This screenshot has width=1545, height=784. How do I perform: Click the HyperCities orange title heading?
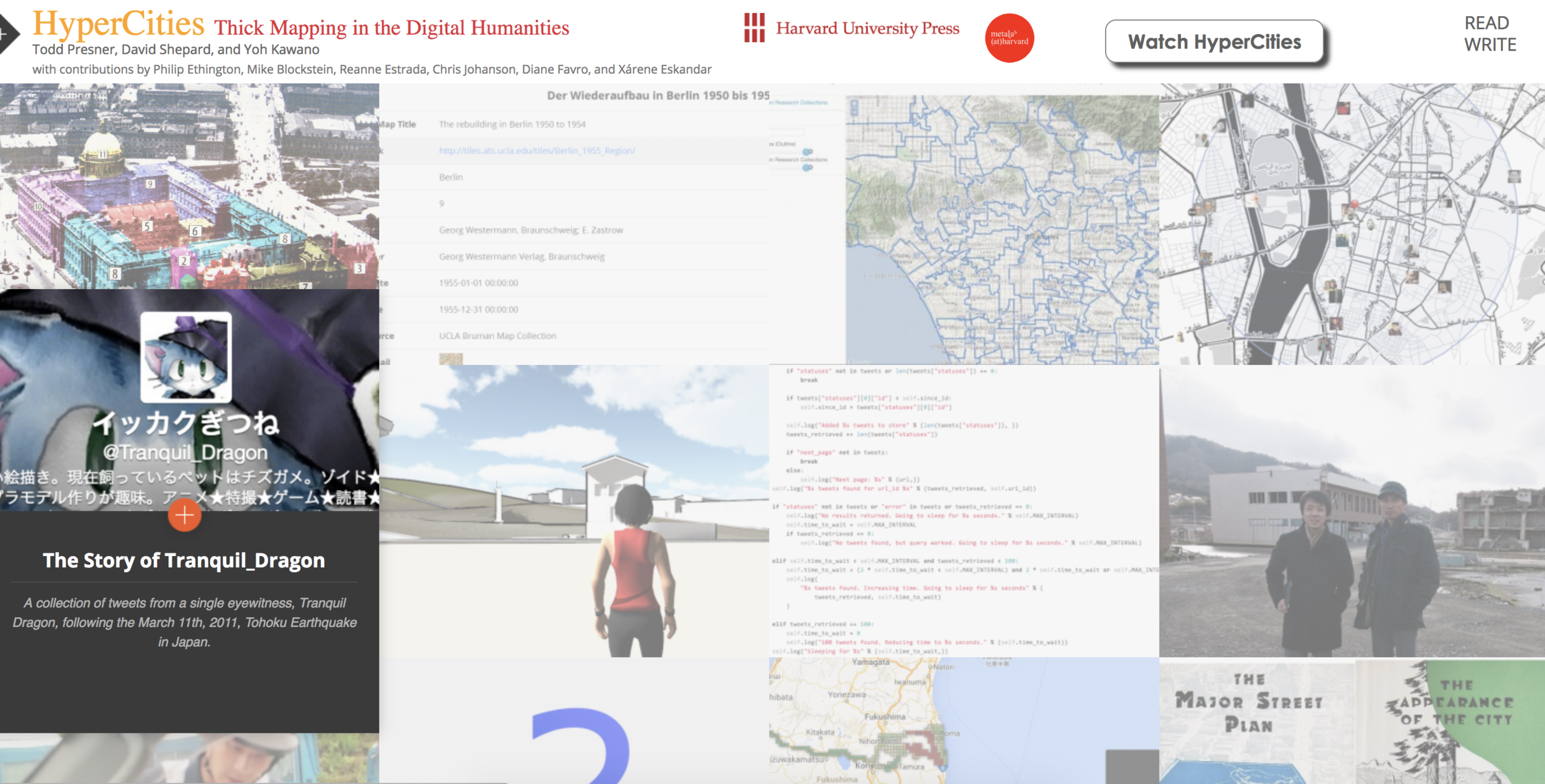[x=118, y=23]
